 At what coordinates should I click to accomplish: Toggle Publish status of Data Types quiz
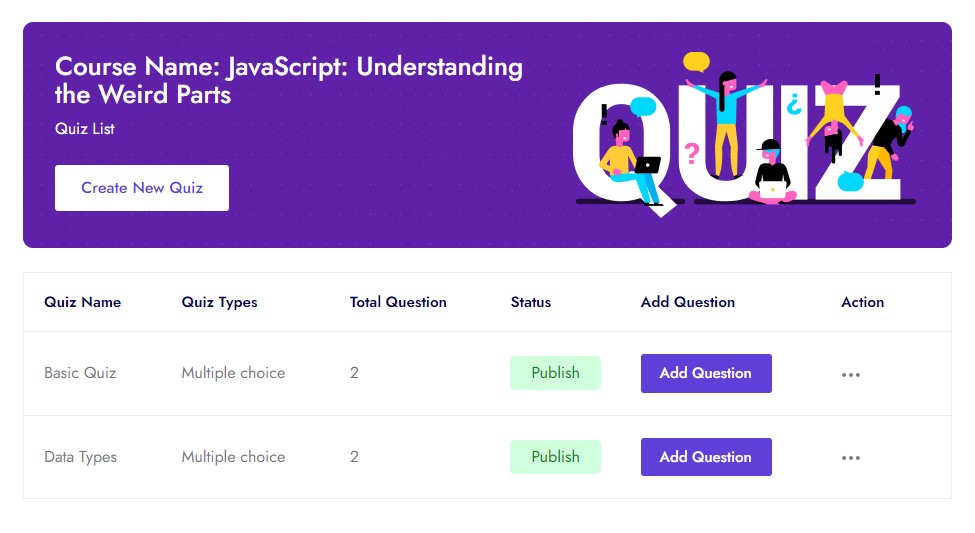tap(555, 457)
